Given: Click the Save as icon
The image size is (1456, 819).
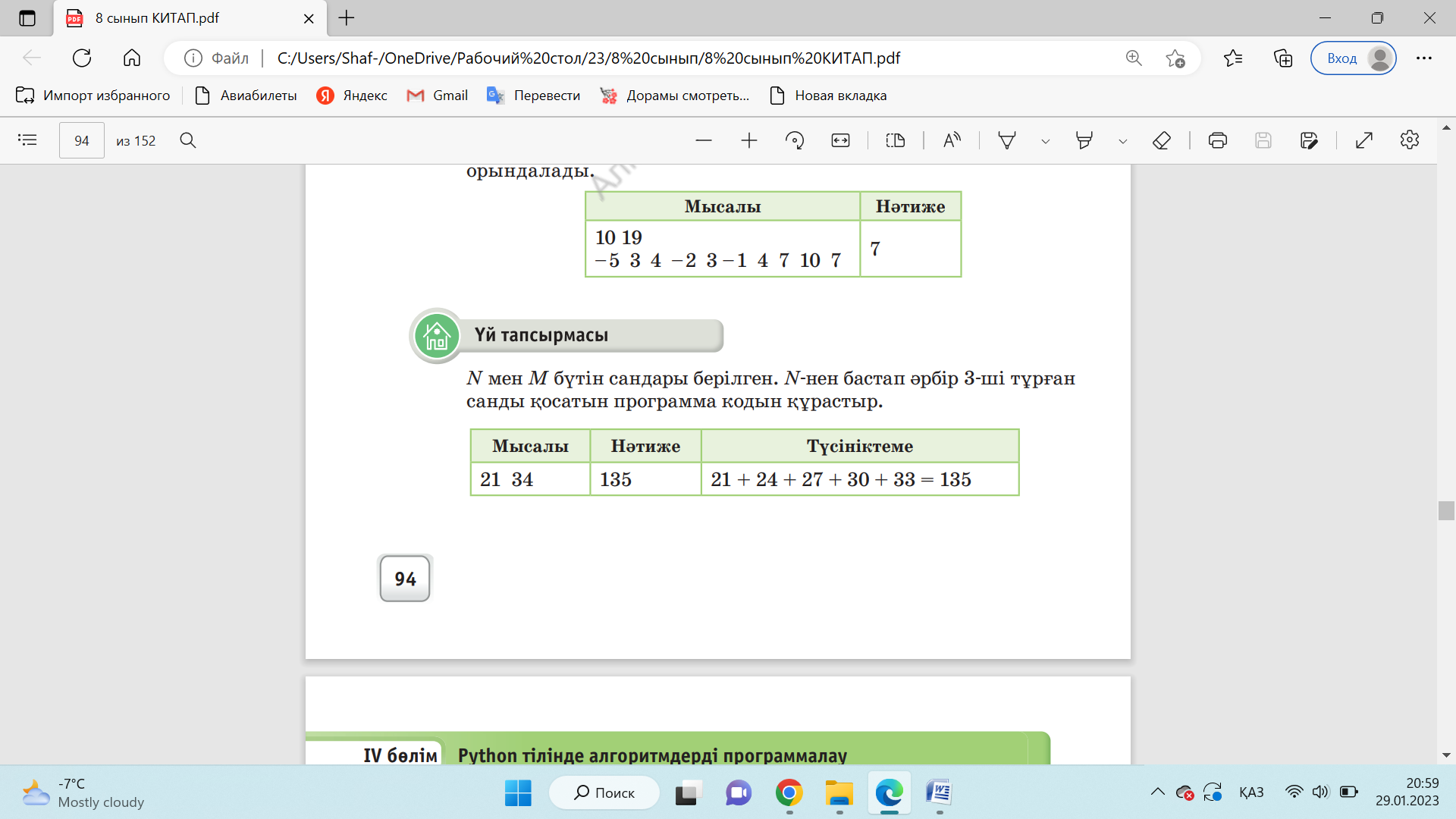Looking at the screenshot, I should 1309,140.
